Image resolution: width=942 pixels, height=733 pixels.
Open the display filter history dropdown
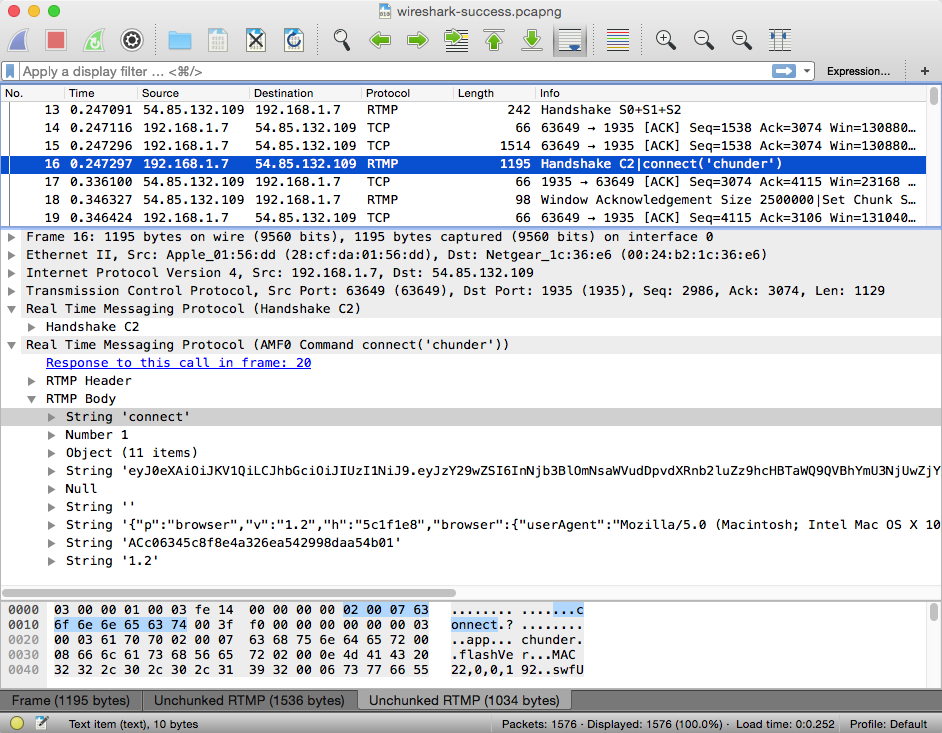coord(807,71)
